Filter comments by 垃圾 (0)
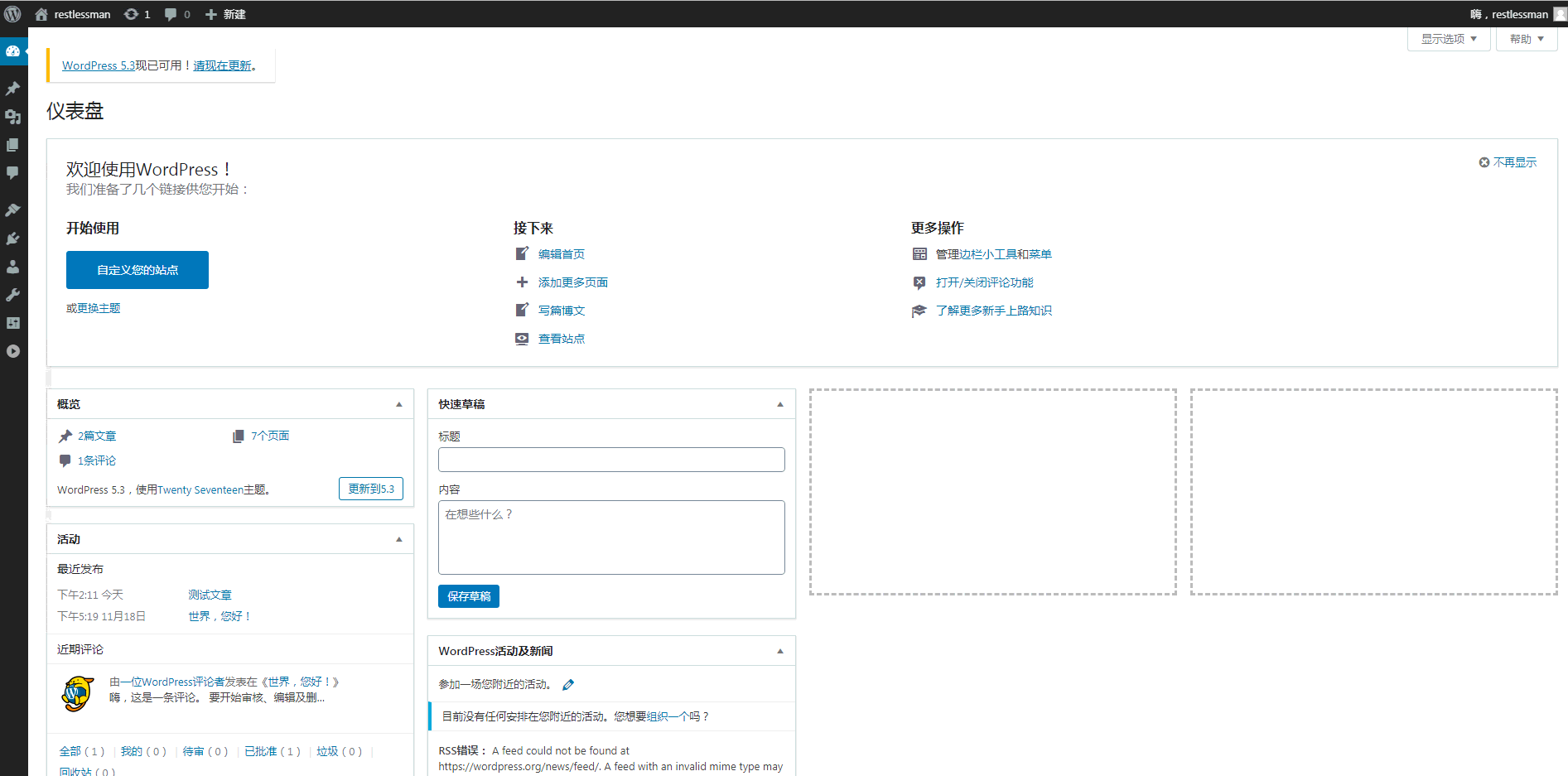This screenshot has width=1568, height=776. [340, 751]
